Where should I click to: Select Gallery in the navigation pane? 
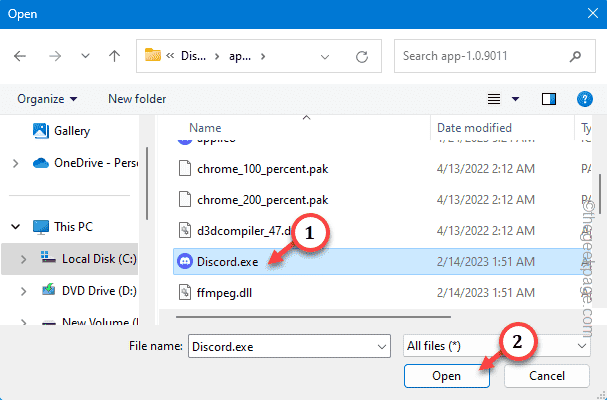(72, 131)
